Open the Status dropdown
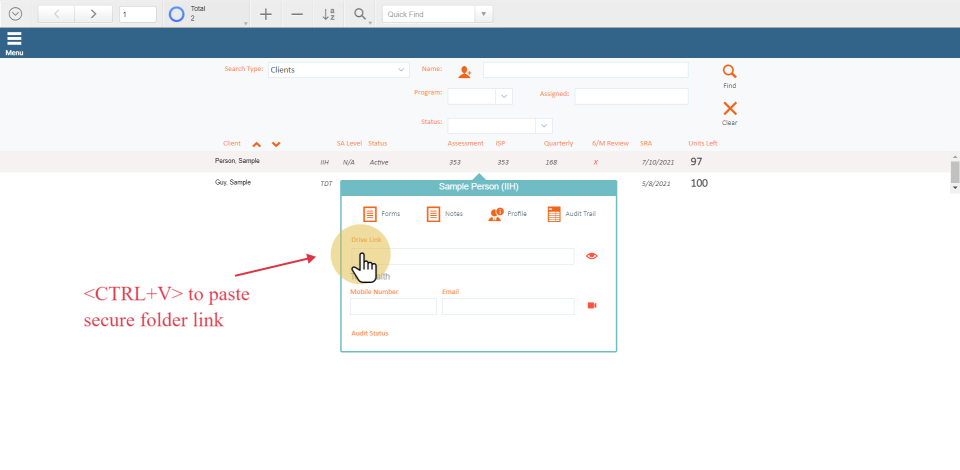Viewport: 960px width, 470px height. pos(544,126)
